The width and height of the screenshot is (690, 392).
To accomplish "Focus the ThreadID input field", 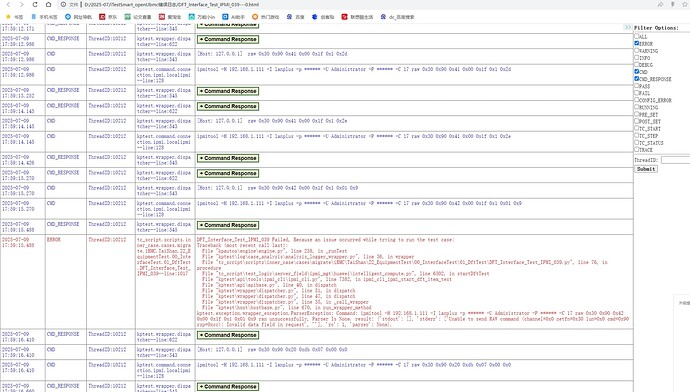I will click(x=675, y=160).
